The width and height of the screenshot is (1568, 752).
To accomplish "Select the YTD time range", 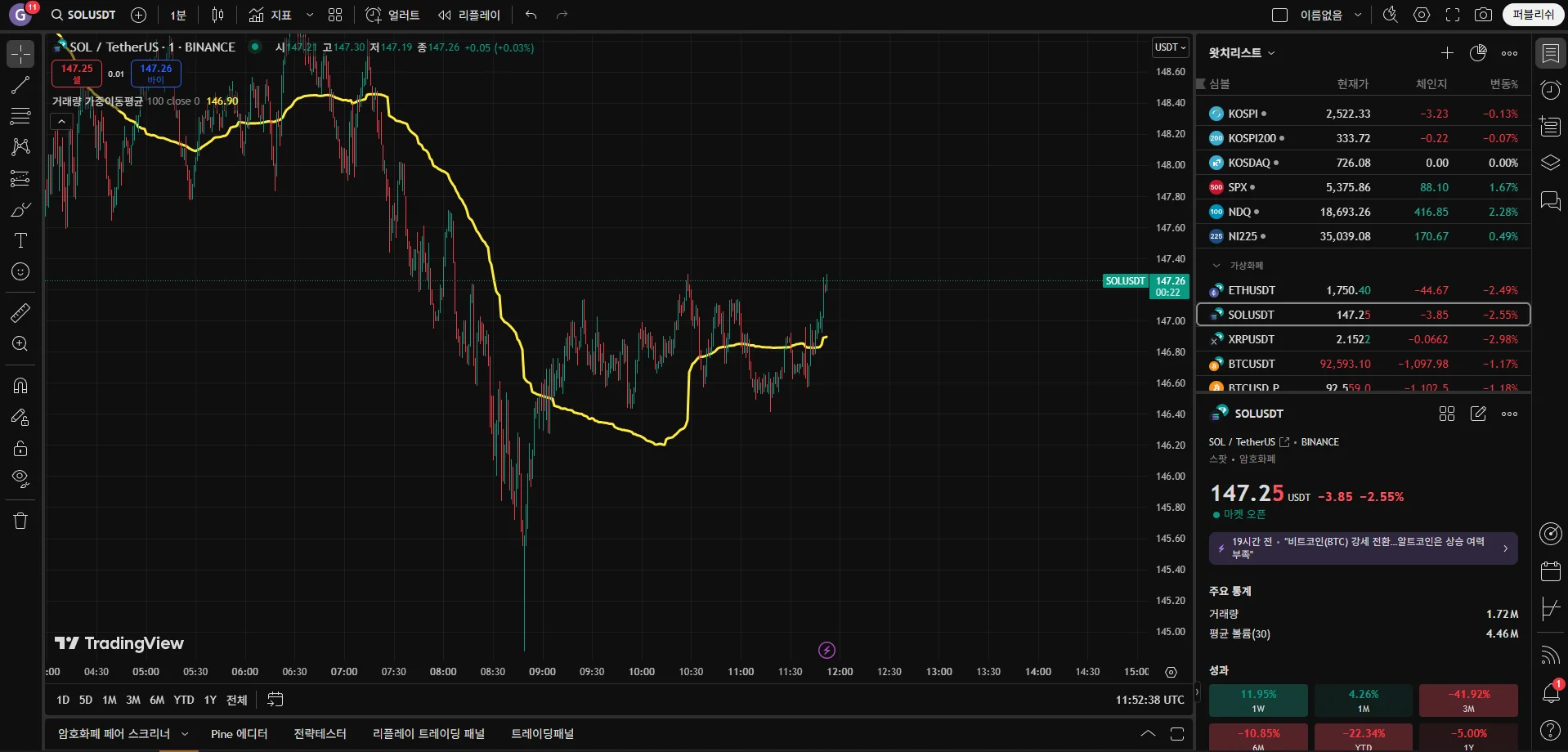I will click(184, 700).
